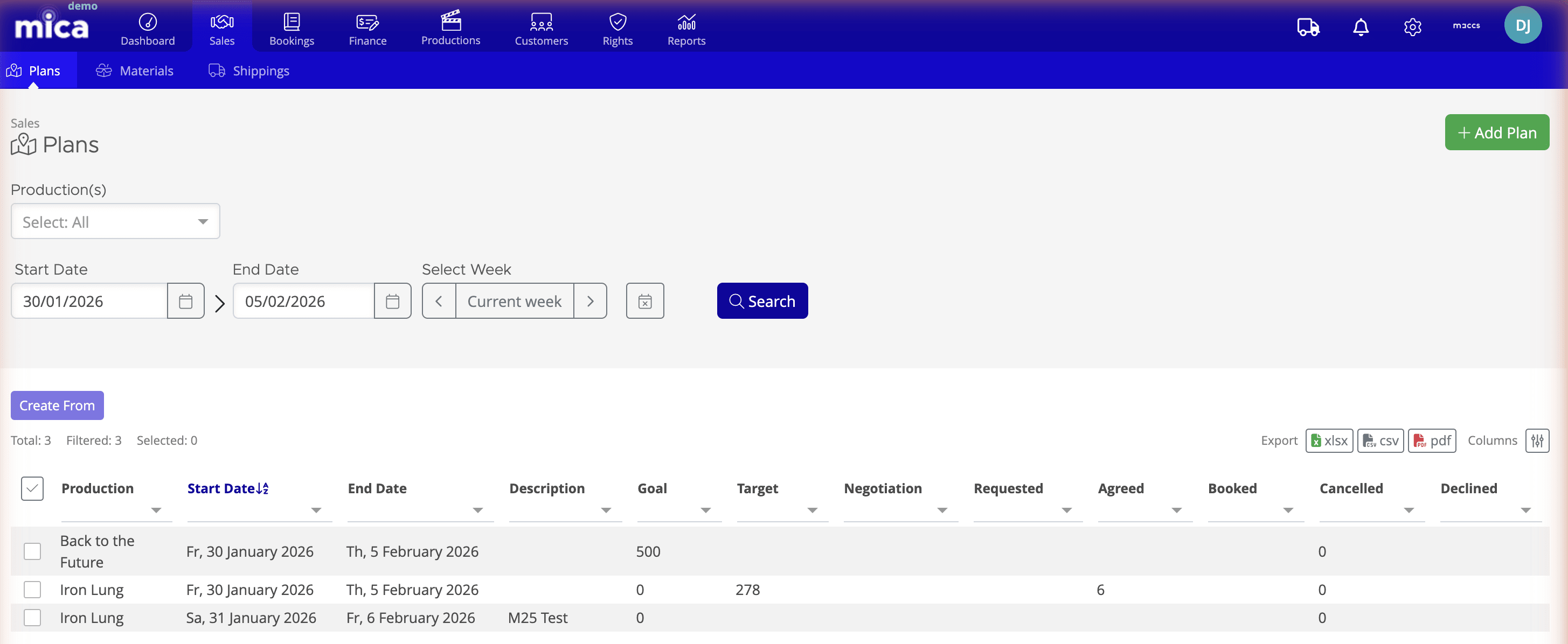Select the checkbox for Back to the Future

32,551
